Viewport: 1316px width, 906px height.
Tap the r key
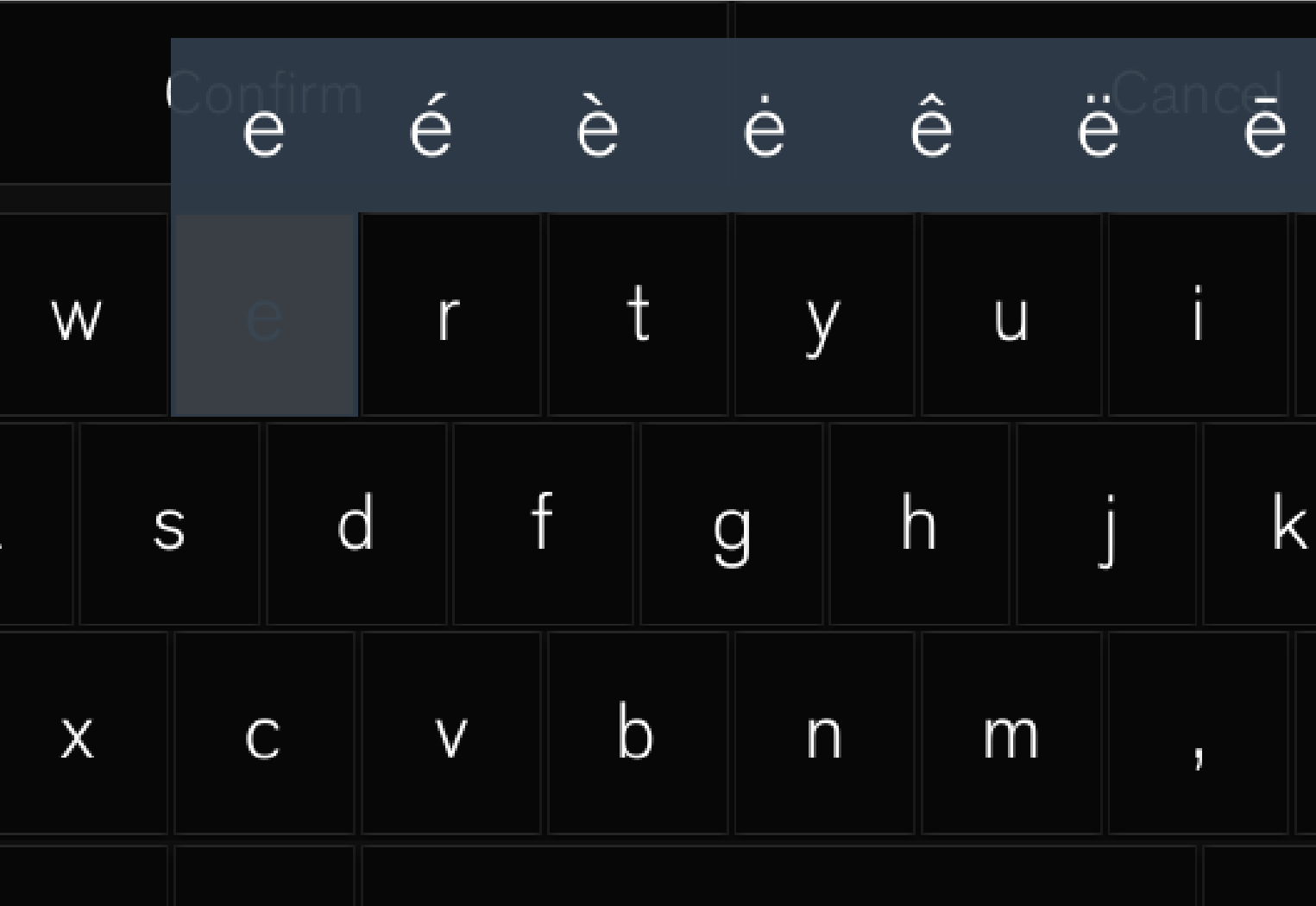[450, 315]
